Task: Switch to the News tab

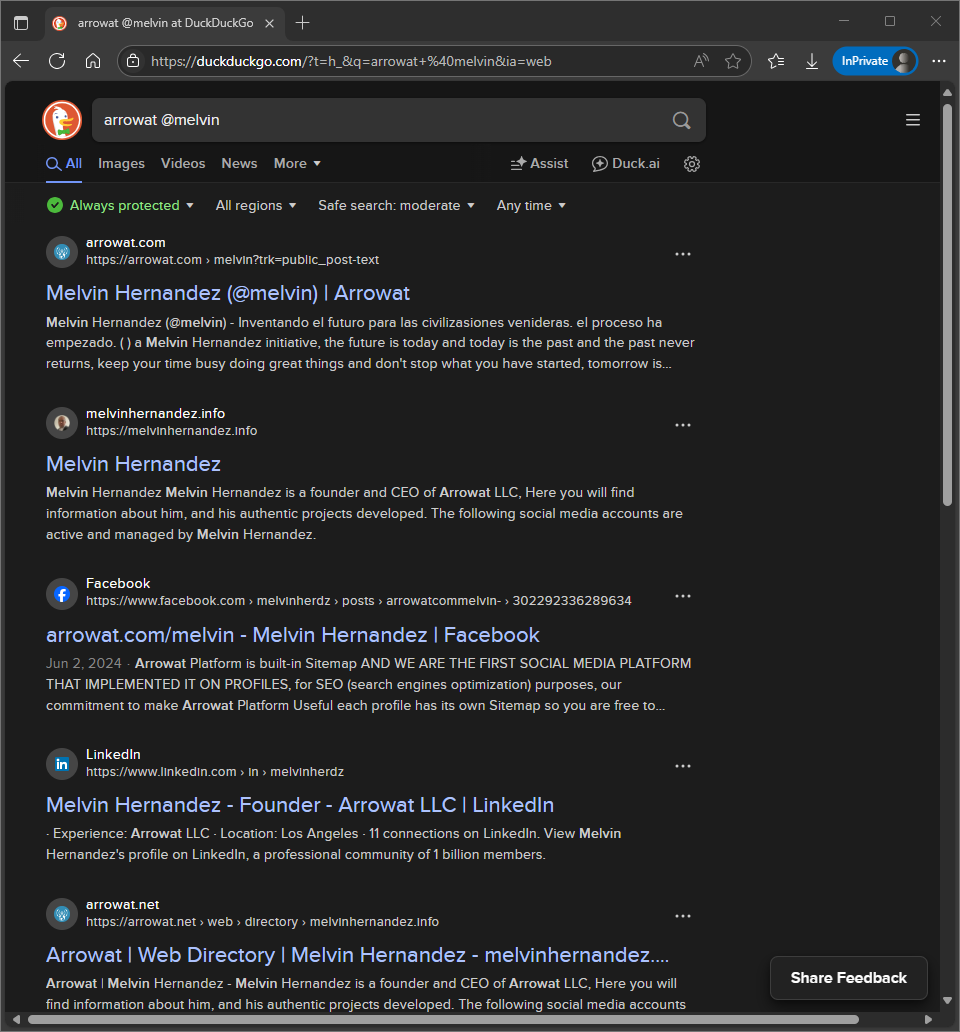Action: [x=239, y=163]
